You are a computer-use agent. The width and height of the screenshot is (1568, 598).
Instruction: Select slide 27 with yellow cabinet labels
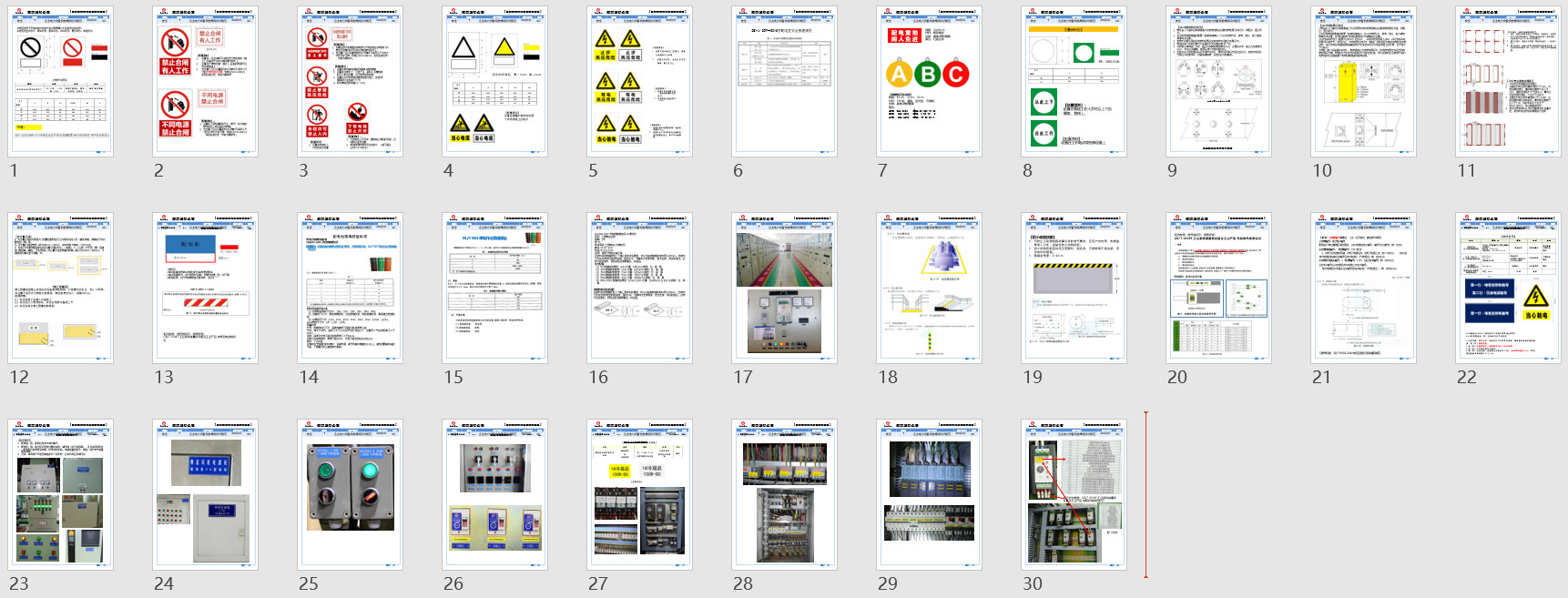click(639, 495)
